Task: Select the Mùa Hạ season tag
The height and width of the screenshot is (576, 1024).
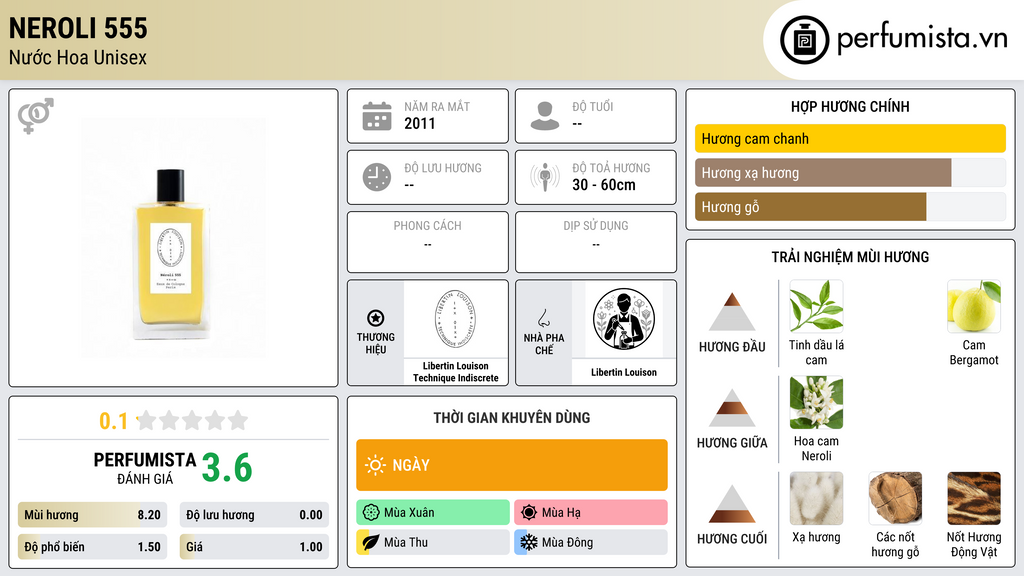Action: click(590, 512)
